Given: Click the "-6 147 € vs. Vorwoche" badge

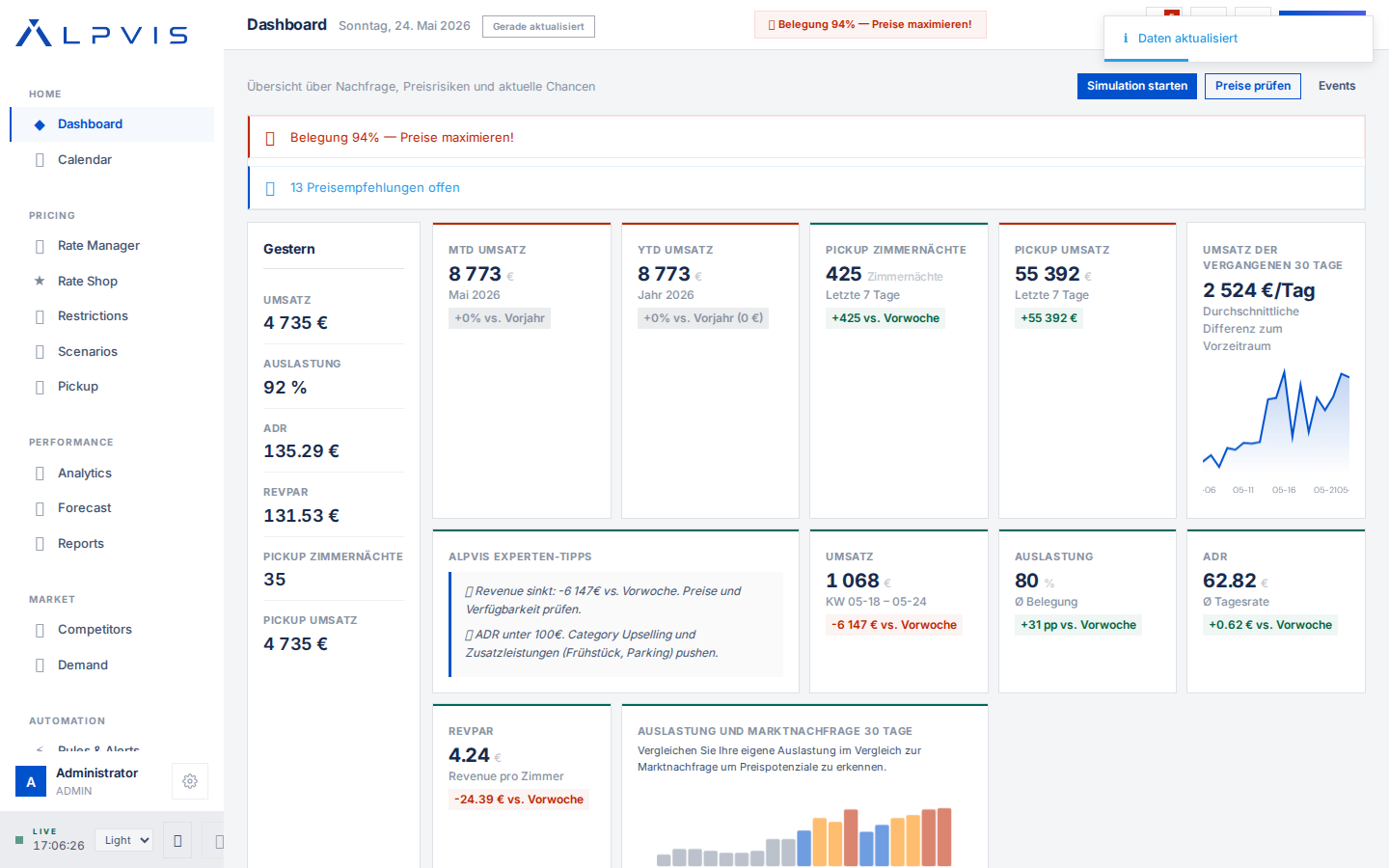Looking at the screenshot, I should click(894, 625).
